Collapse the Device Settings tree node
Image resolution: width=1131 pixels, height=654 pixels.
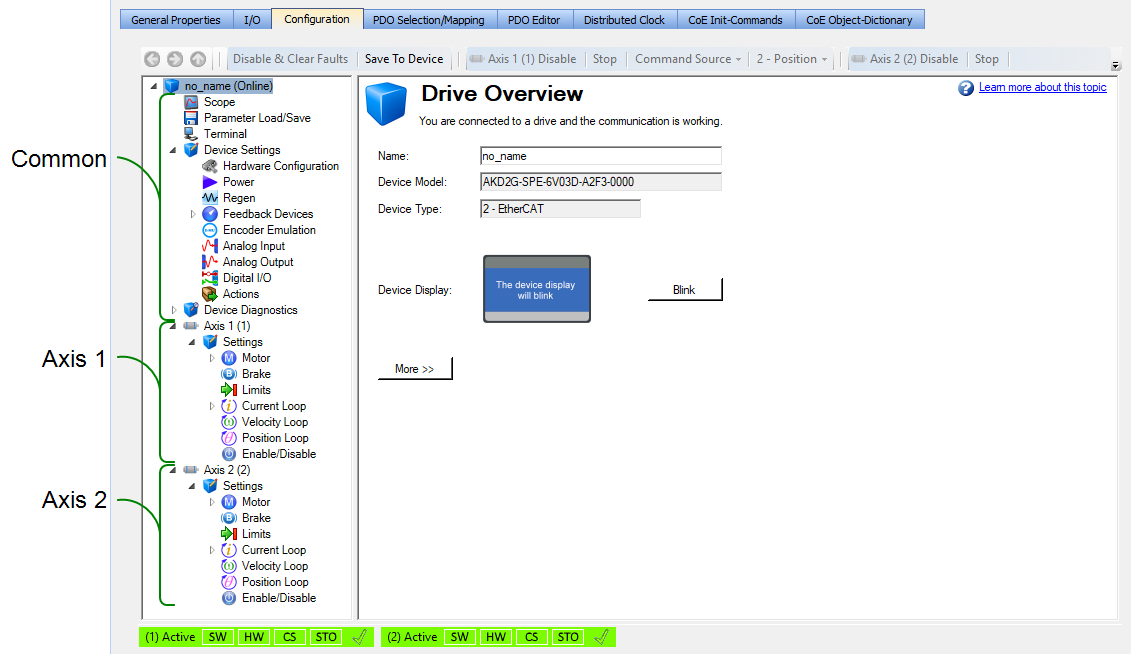pyautogui.click(x=173, y=150)
